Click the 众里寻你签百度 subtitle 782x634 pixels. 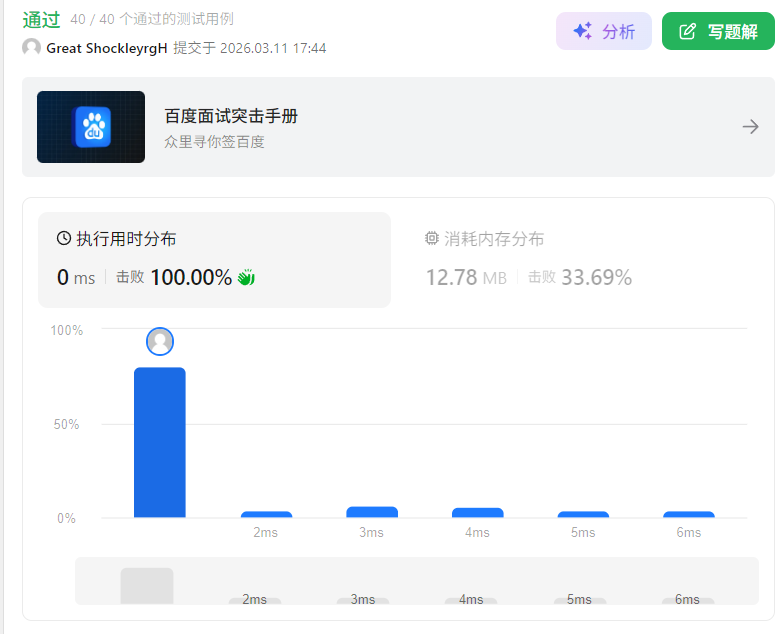click(214, 142)
